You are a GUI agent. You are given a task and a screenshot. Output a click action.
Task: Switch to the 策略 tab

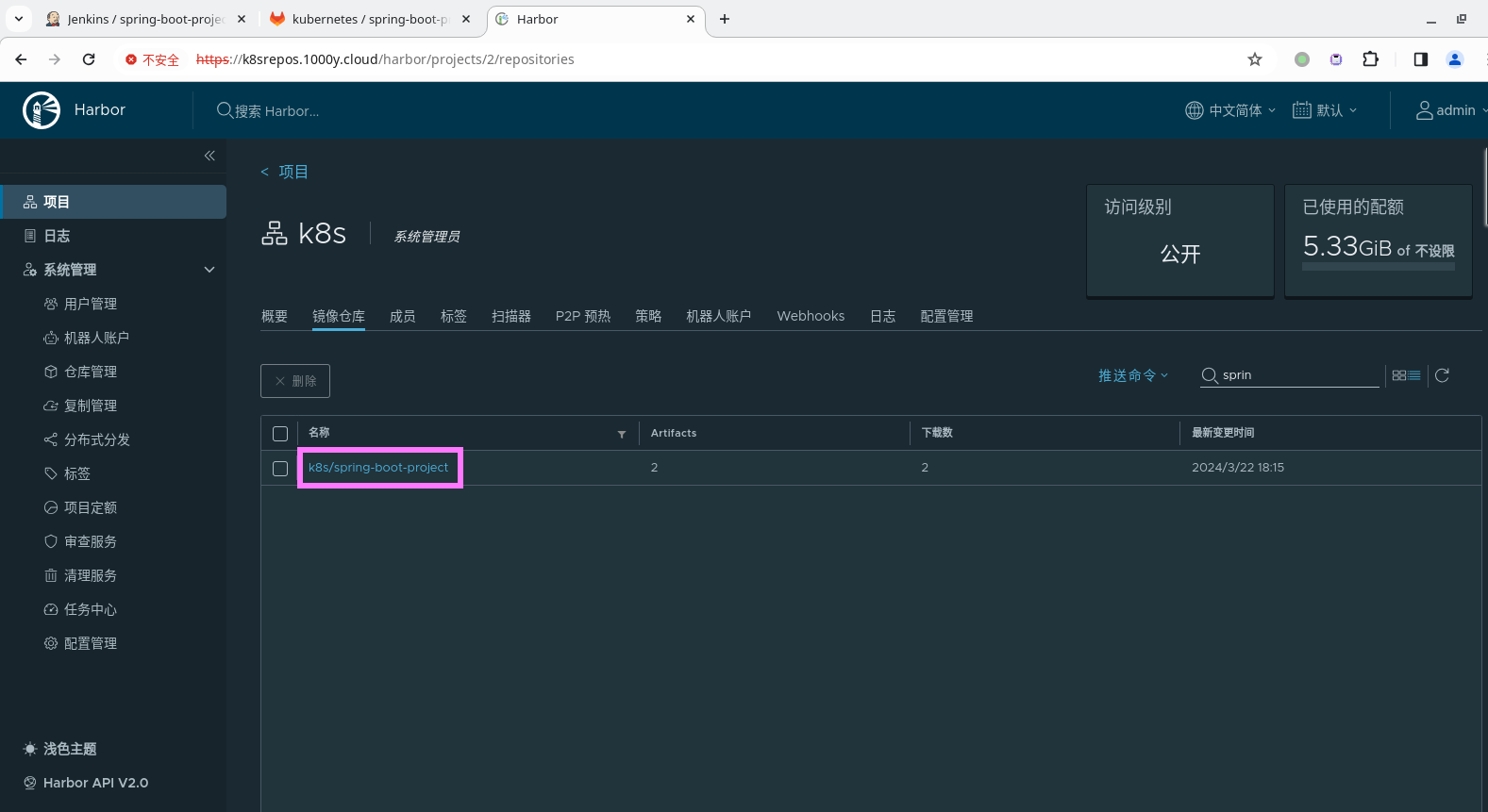click(648, 316)
